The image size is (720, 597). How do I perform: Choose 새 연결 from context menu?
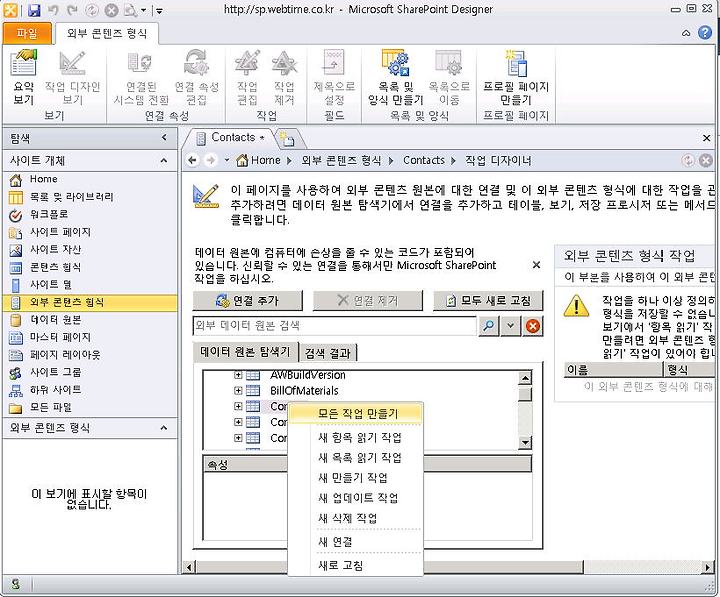pos(355,542)
